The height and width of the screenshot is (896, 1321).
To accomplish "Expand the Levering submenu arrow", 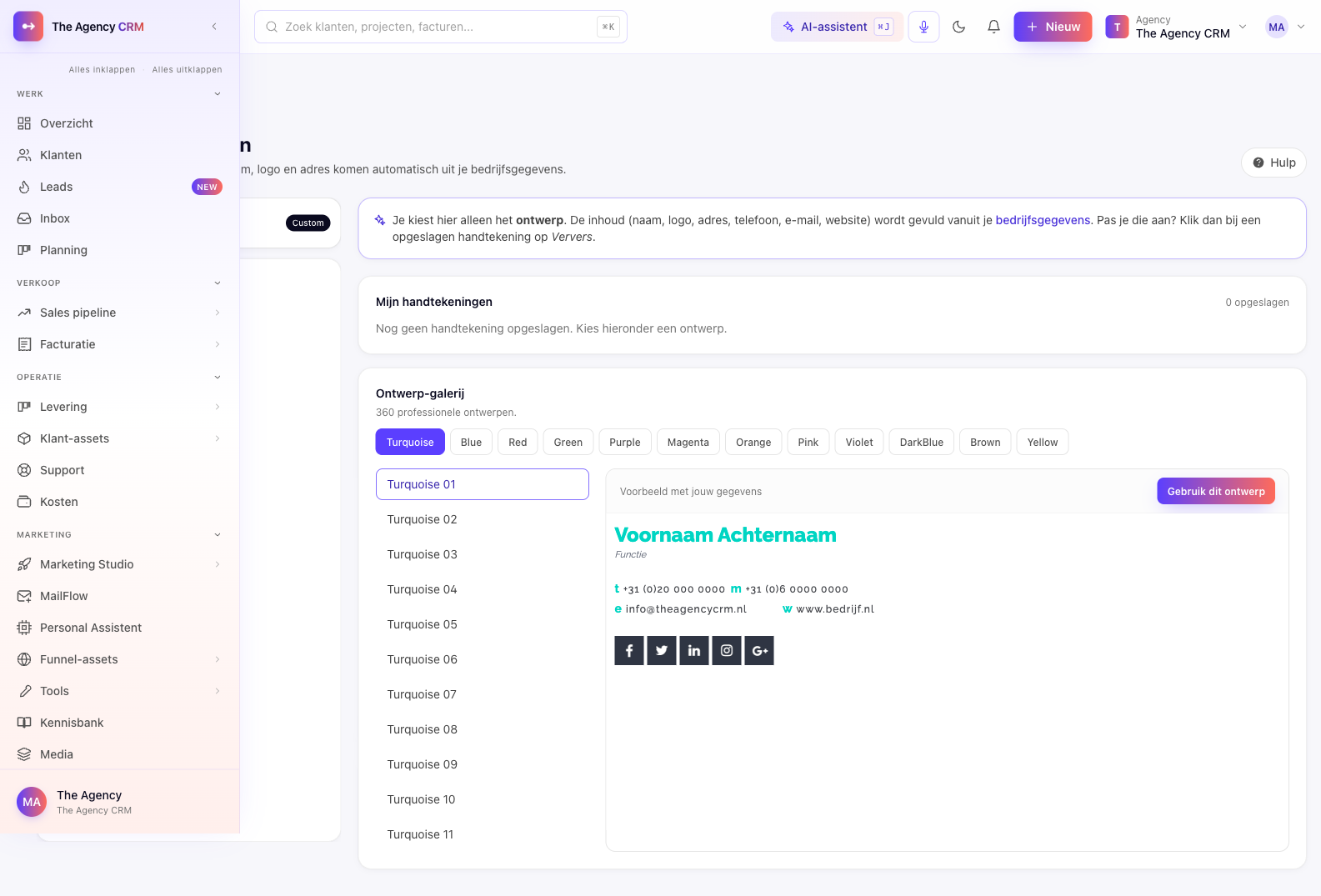I will 218,407.
